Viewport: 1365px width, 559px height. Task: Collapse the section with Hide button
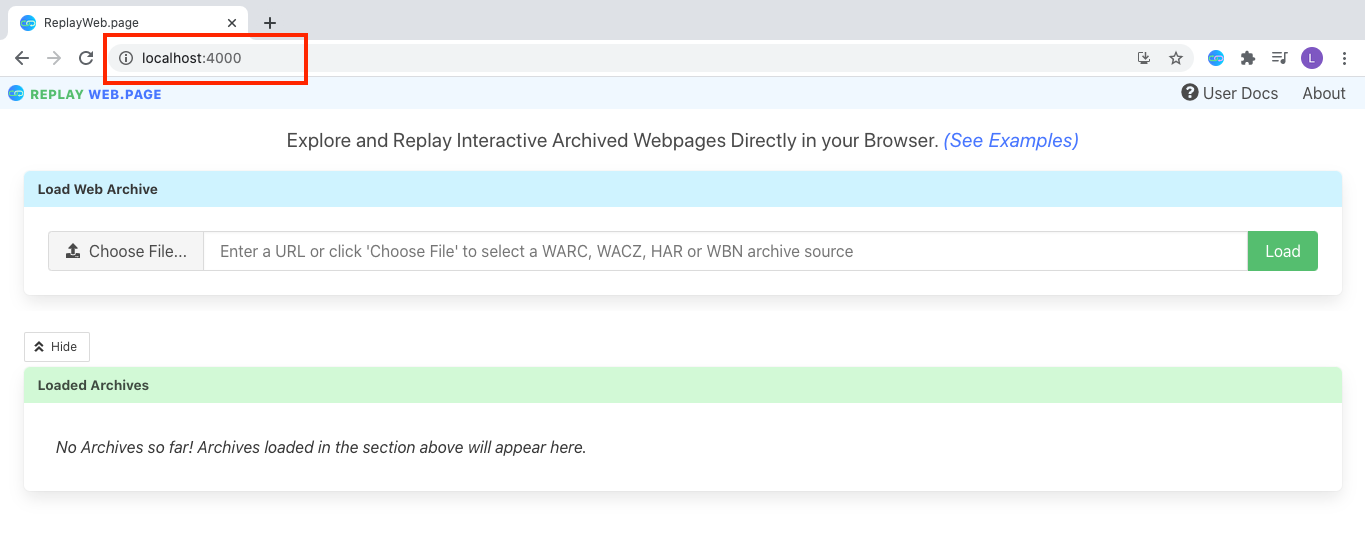pyautogui.click(x=57, y=347)
